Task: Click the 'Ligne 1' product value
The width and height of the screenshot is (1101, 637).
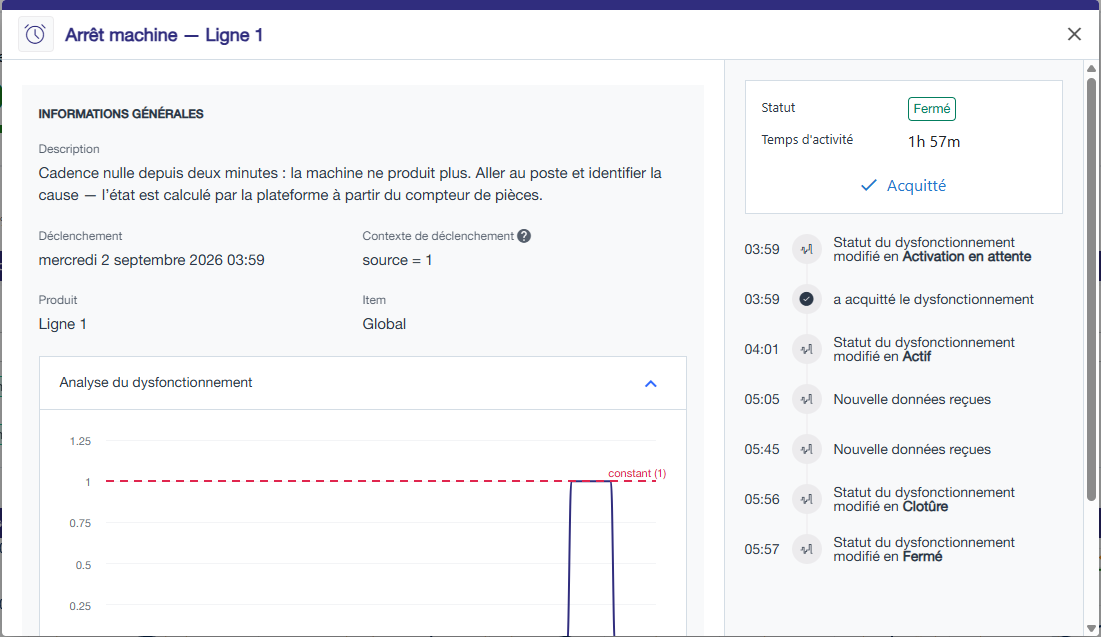Action: click(x=62, y=324)
